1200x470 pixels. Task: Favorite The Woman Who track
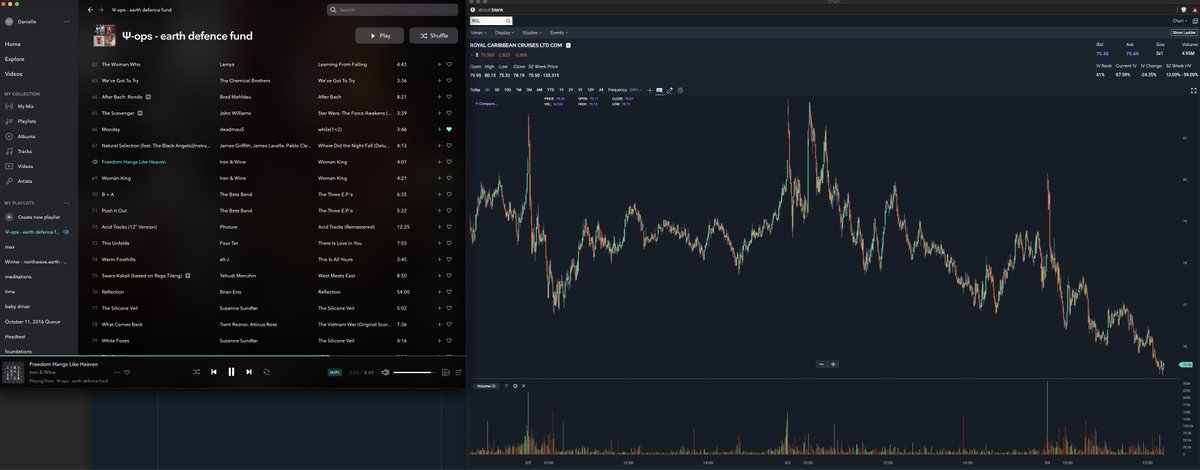coord(449,64)
